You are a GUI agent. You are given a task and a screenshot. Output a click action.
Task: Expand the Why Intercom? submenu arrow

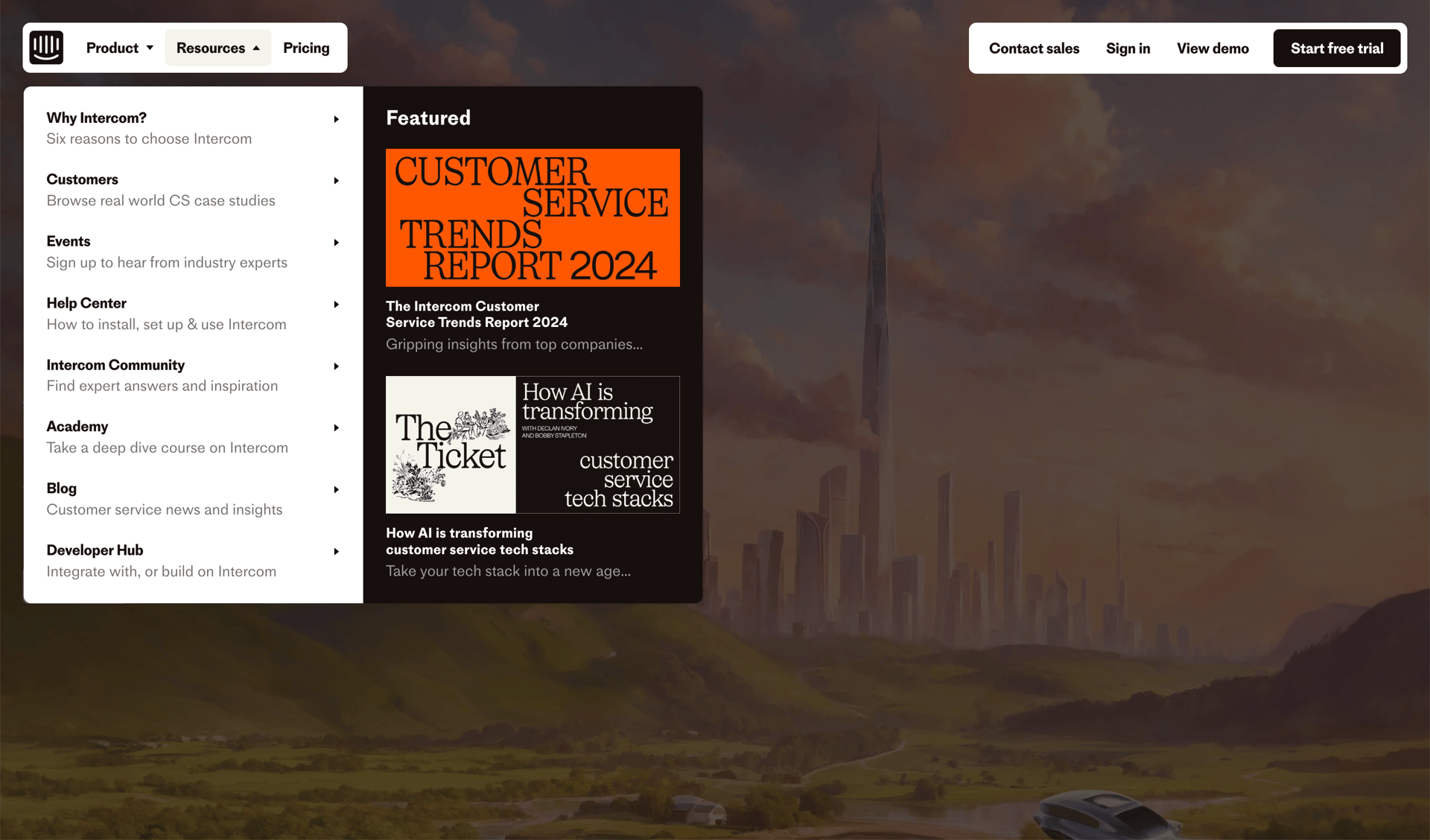(x=336, y=119)
